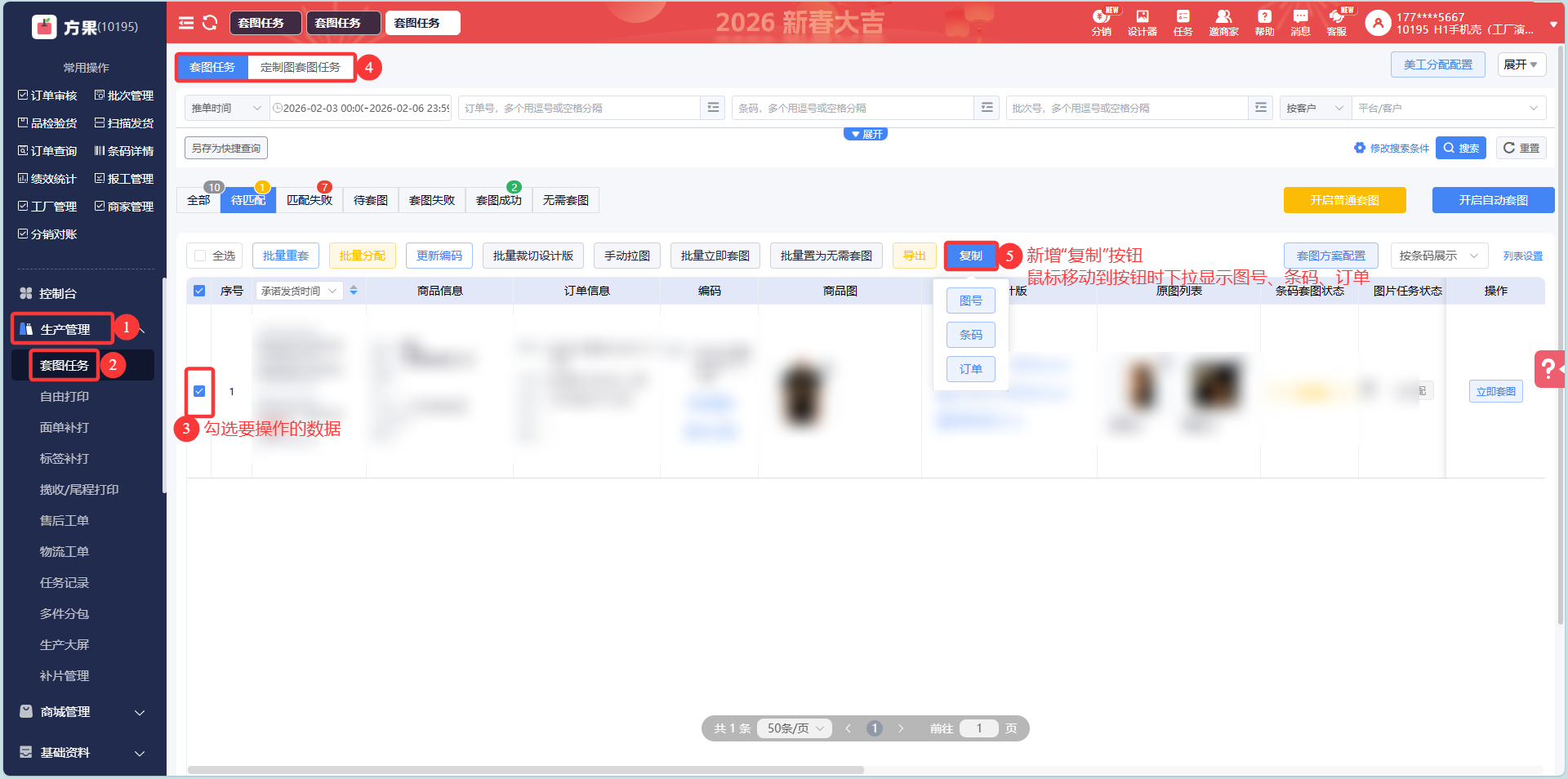Open 订单查询 in common operations
Screen dimensions: 1568x779
tap(47, 151)
